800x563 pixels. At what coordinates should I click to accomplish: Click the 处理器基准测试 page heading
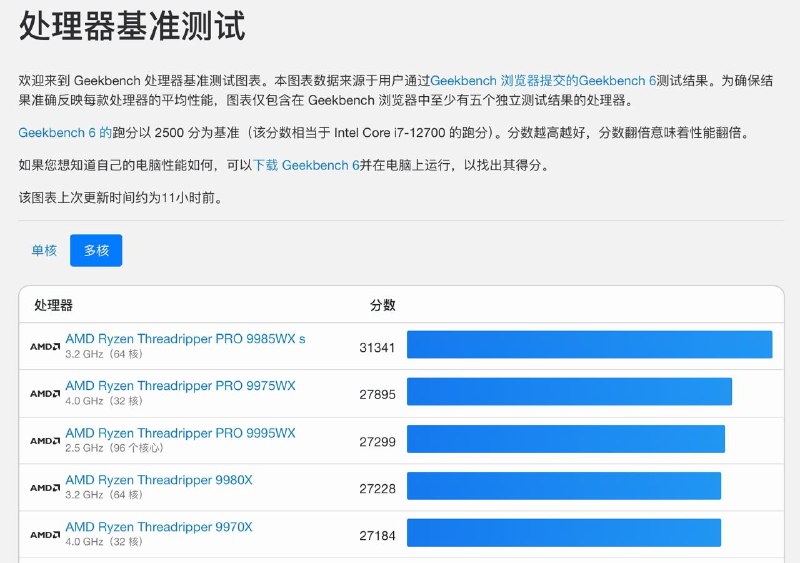click(x=132, y=26)
